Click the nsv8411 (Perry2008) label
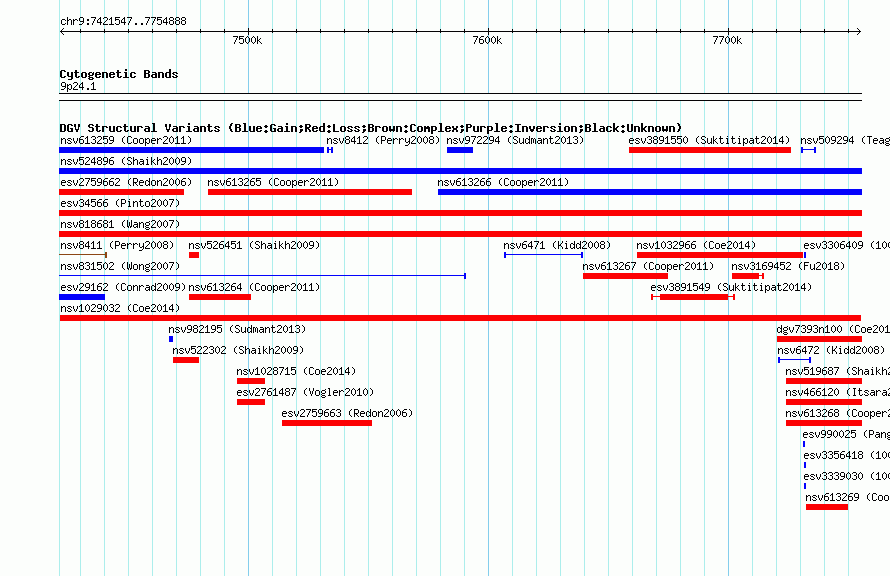890x576 pixels. point(117,245)
